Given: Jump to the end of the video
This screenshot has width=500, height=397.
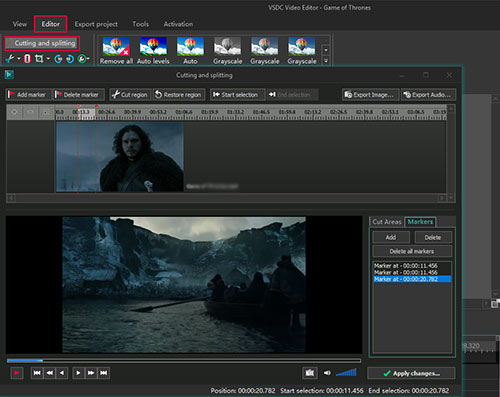Looking at the screenshot, I should coord(103,373).
